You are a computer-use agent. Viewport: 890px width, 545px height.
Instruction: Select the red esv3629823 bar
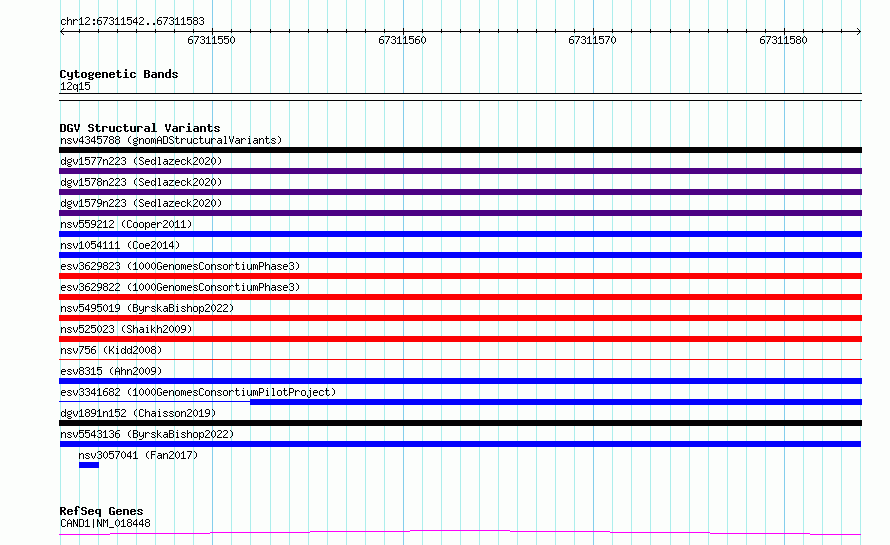[460, 276]
